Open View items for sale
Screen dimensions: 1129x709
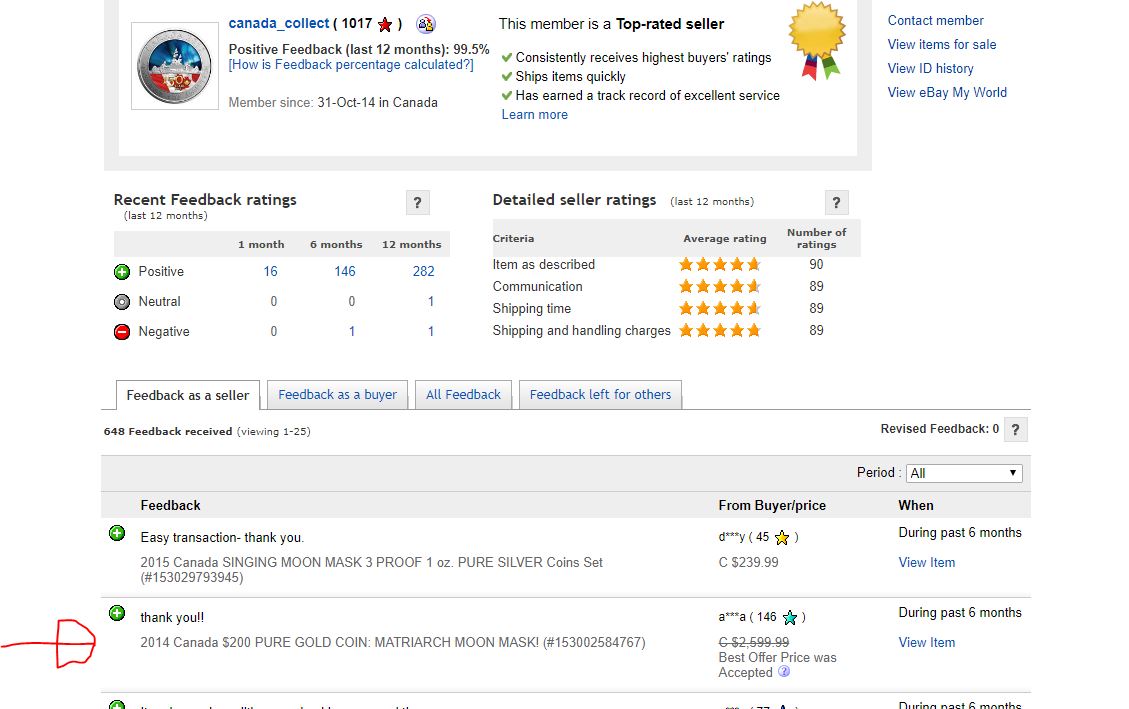[942, 45]
